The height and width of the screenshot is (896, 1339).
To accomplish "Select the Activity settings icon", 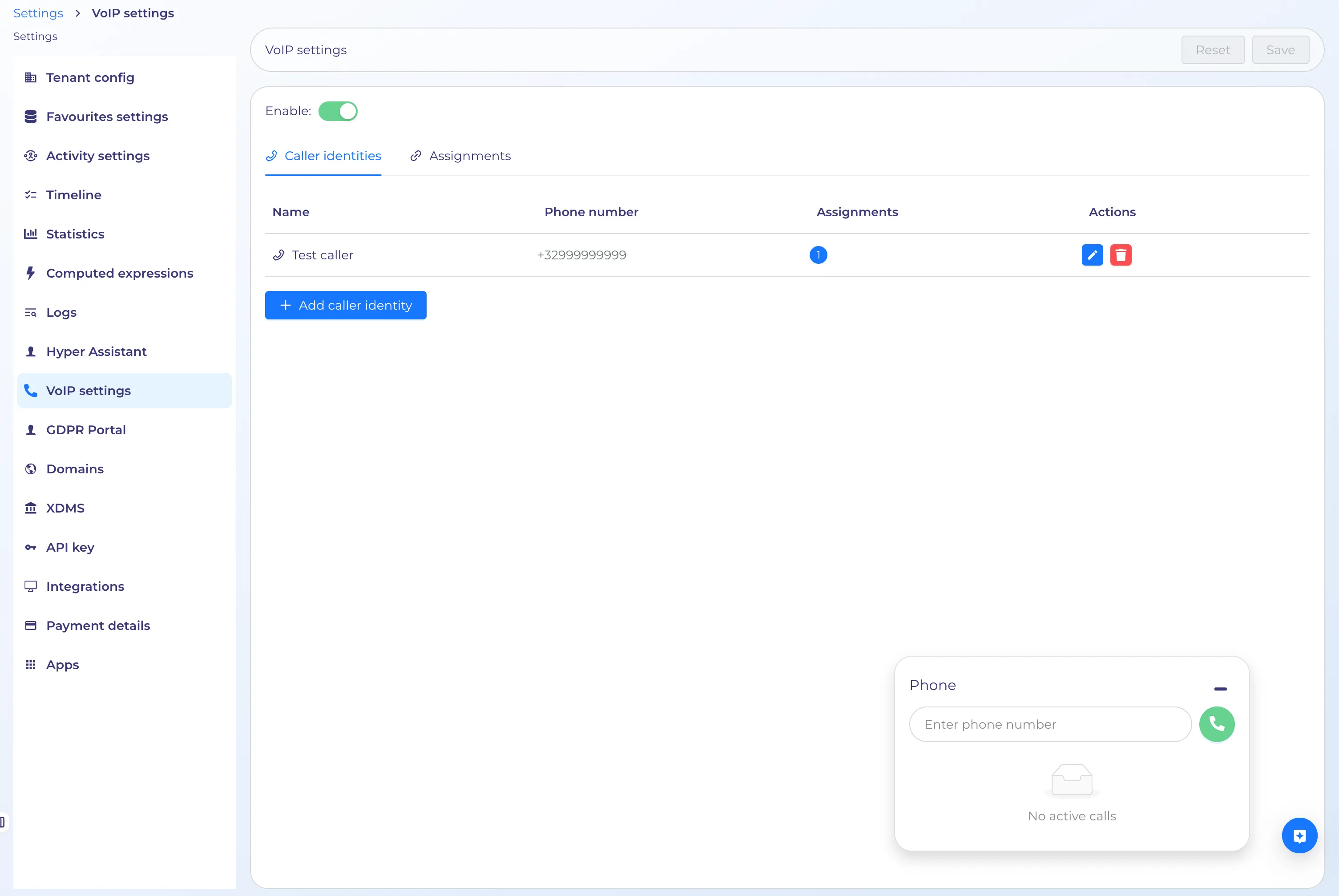I will [x=31, y=155].
